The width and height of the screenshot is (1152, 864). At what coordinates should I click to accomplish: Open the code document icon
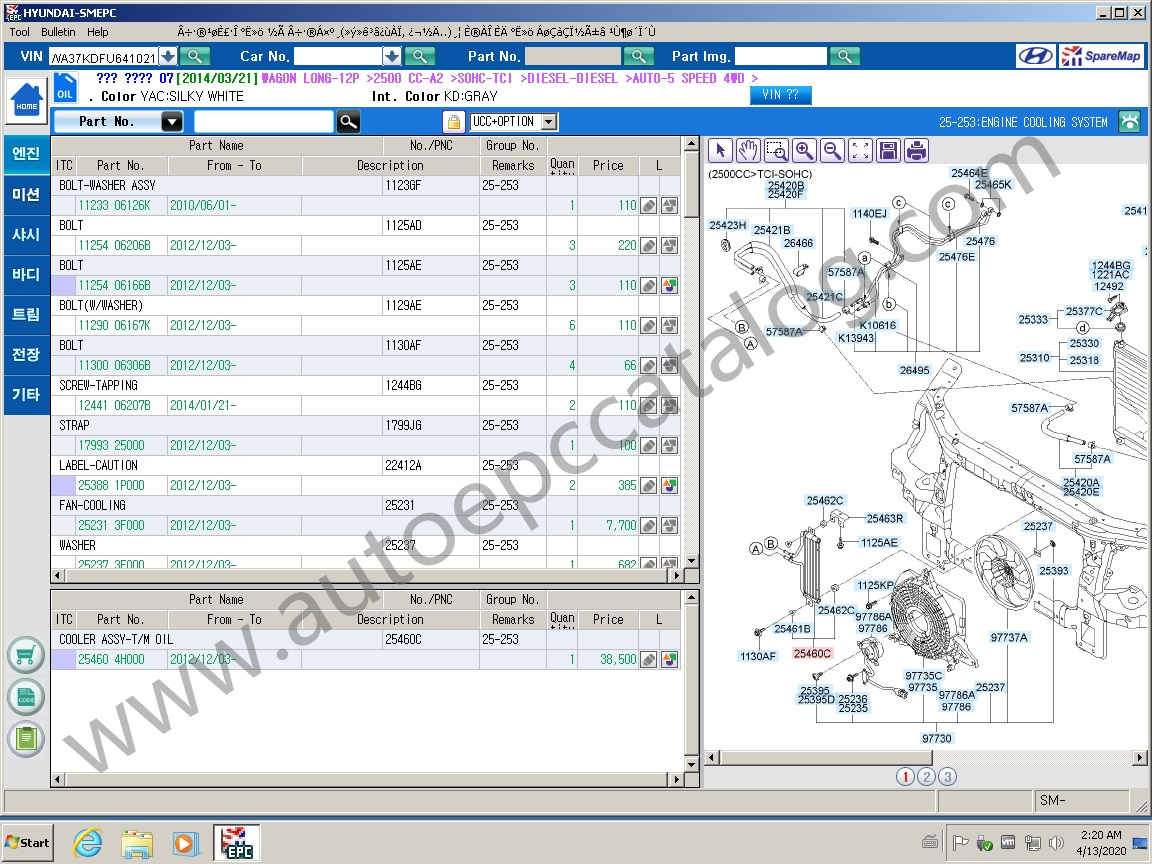(x=26, y=697)
